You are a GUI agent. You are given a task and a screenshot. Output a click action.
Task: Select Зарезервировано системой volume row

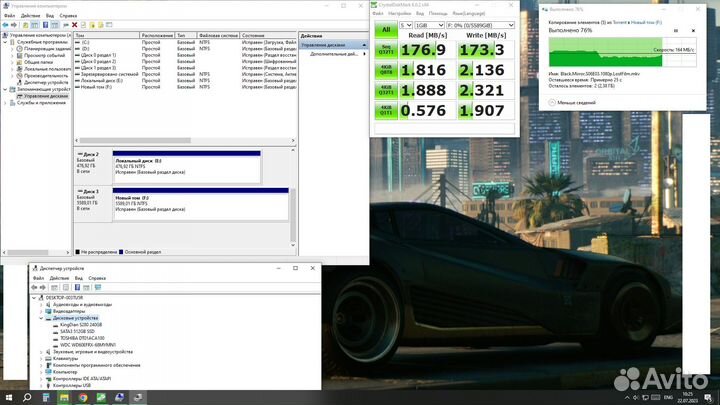point(186,74)
